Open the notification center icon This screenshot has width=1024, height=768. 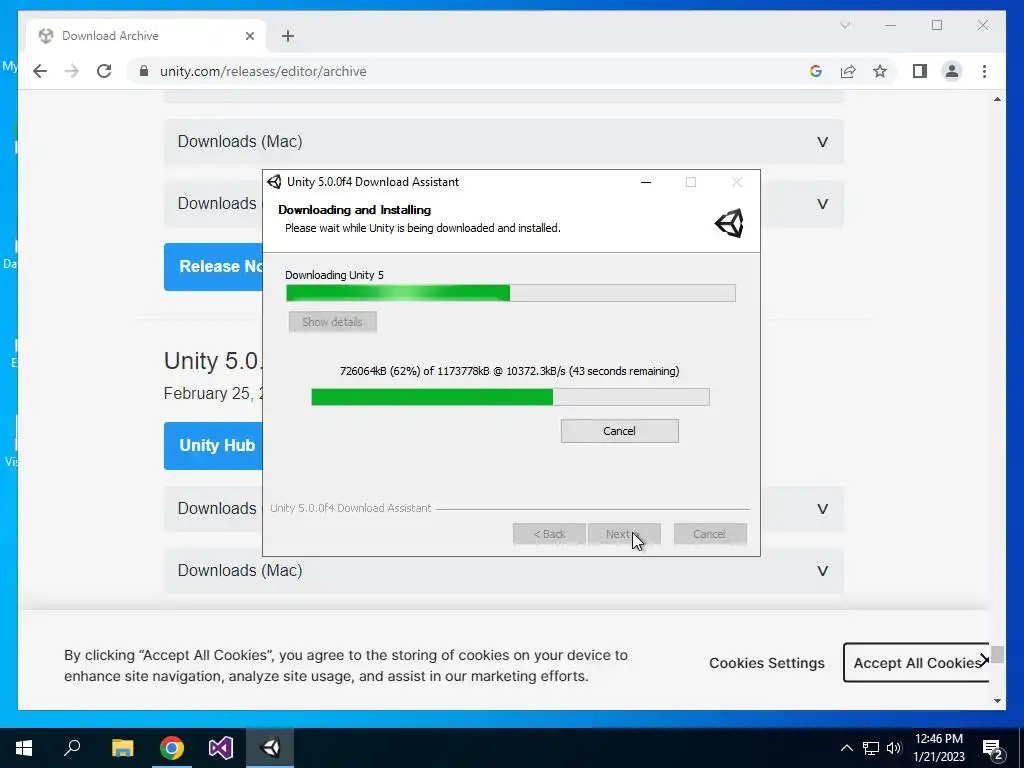pos(993,749)
